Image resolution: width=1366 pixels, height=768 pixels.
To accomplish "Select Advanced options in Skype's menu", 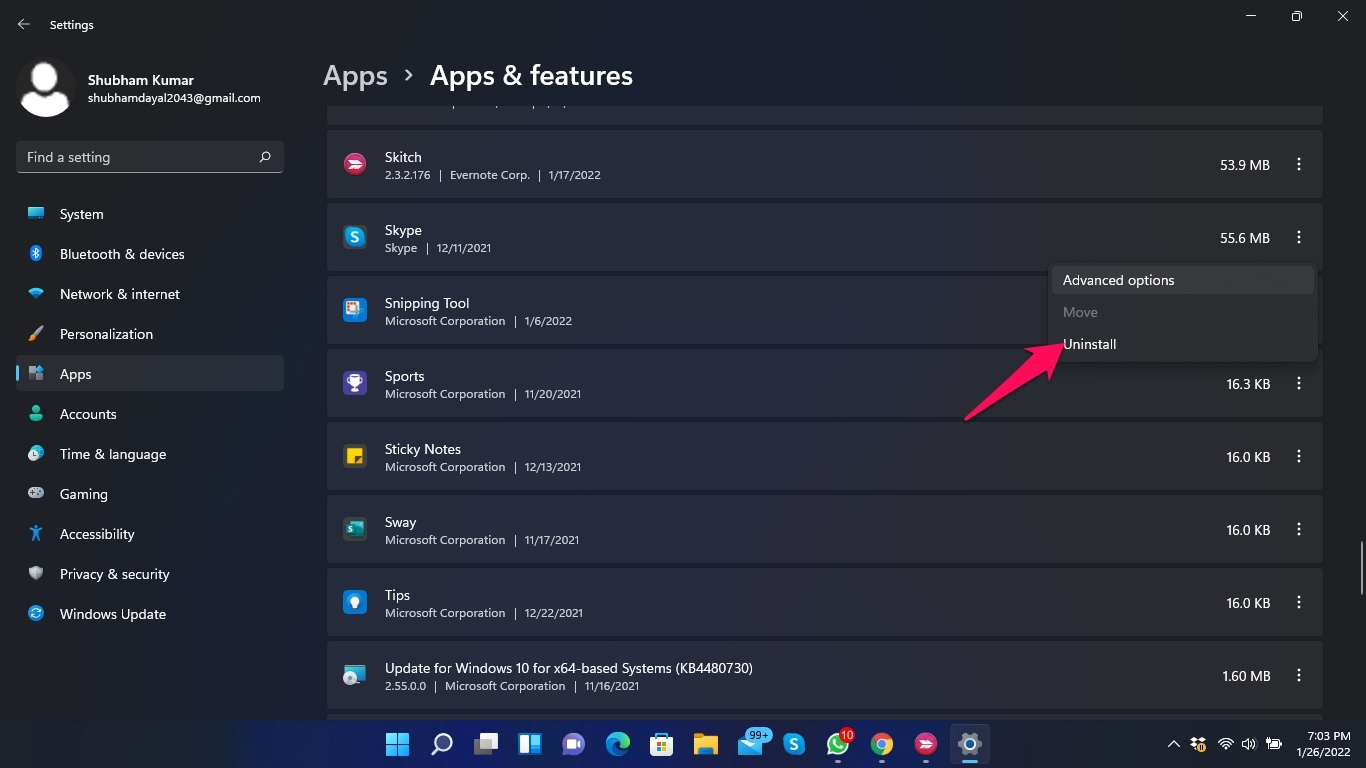I will point(1118,280).
